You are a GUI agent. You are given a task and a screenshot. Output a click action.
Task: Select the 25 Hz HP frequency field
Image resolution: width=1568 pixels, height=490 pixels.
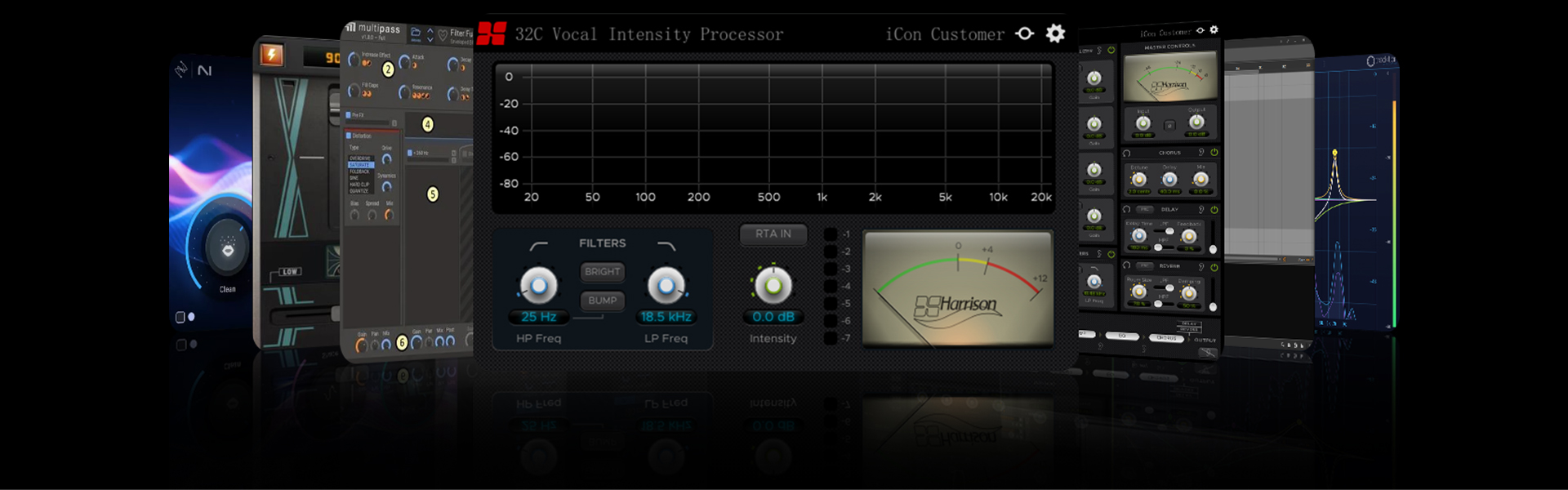pyautogui.click(x=539, y=317)
